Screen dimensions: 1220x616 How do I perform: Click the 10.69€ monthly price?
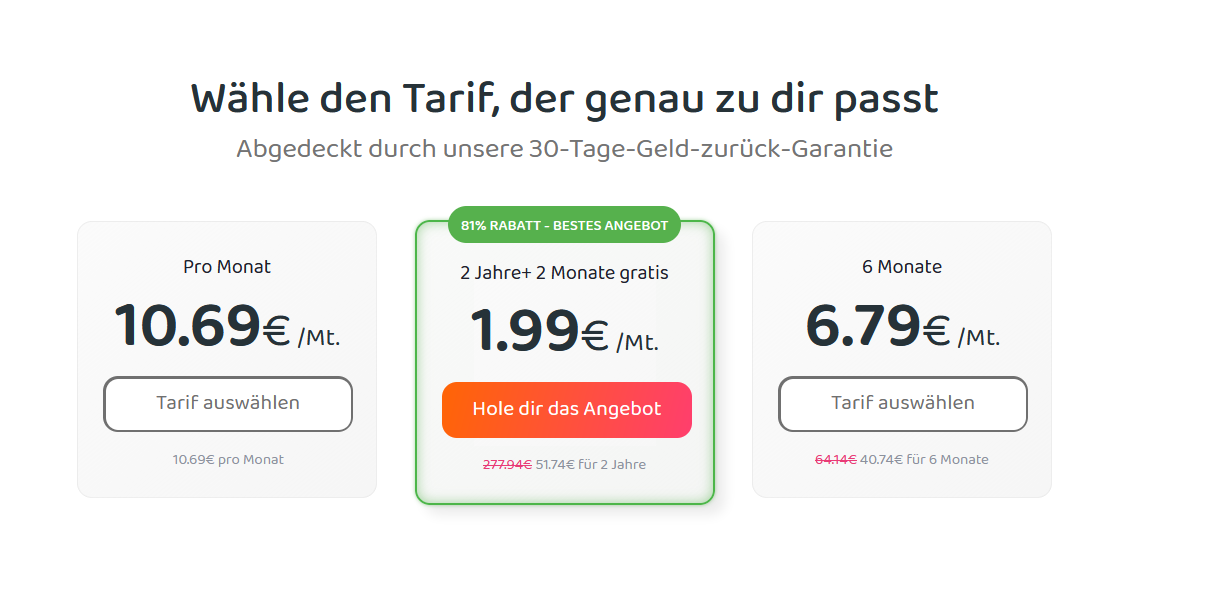pos(202,326)
